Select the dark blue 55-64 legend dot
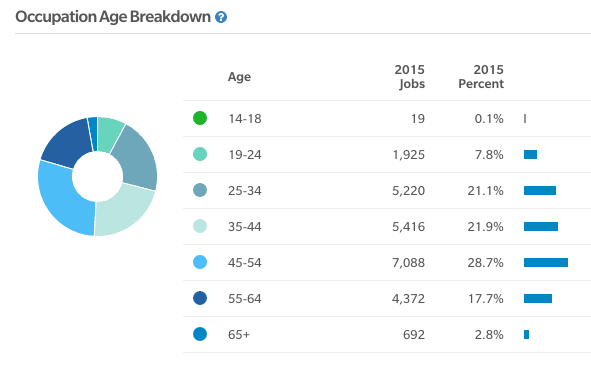This screenshot has width=591, height=379. [x=200, y=298]
